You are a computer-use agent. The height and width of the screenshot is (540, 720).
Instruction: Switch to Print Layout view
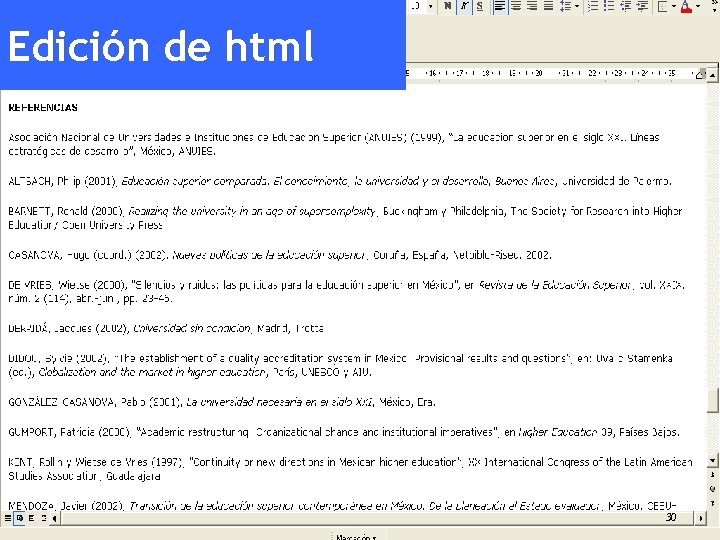(x=31, y=518)
